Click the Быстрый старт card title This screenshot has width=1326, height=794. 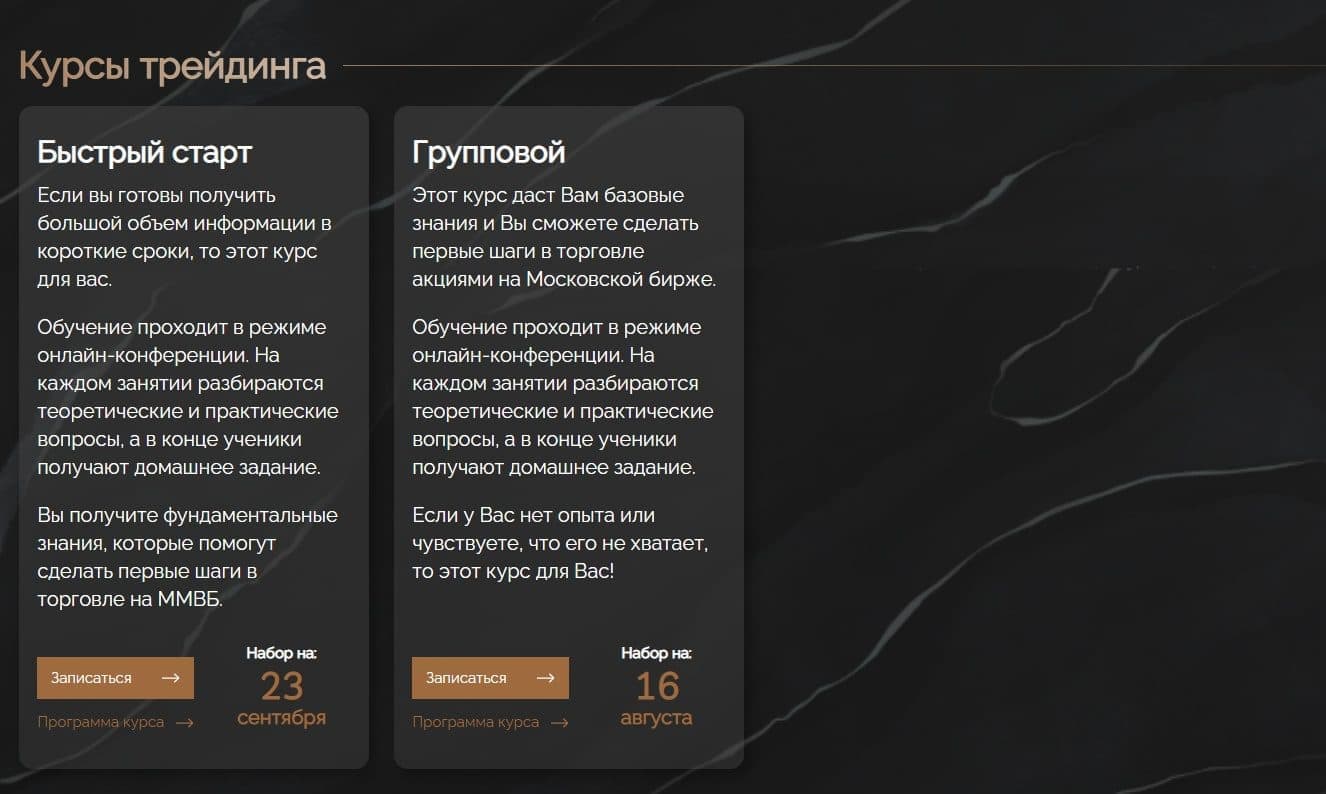[x=144, y=152]
